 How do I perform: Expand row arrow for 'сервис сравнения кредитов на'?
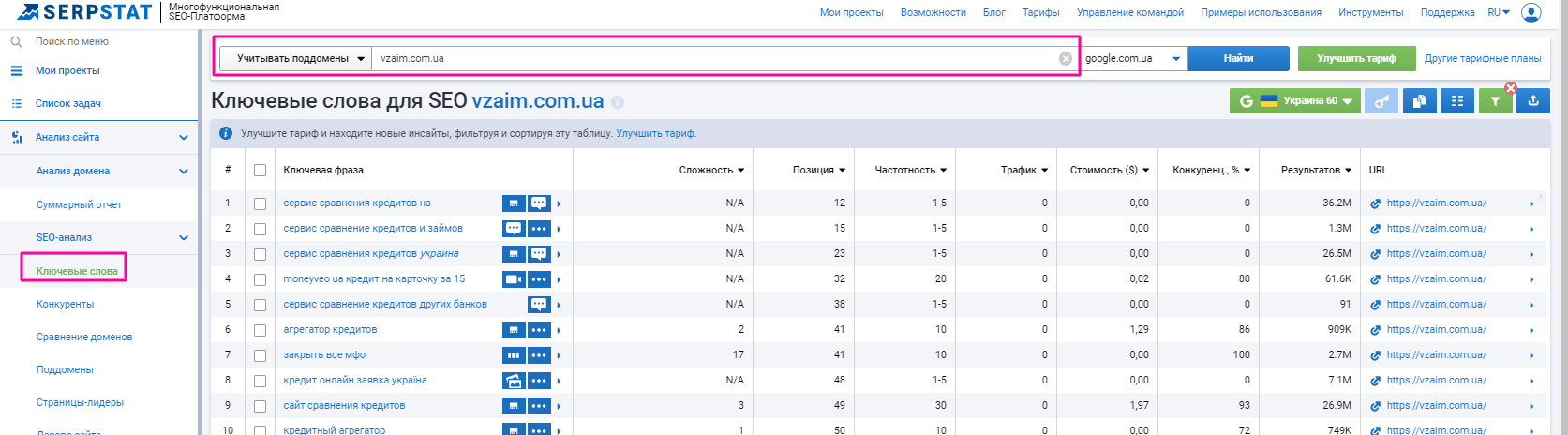click(x=560, y=203)
